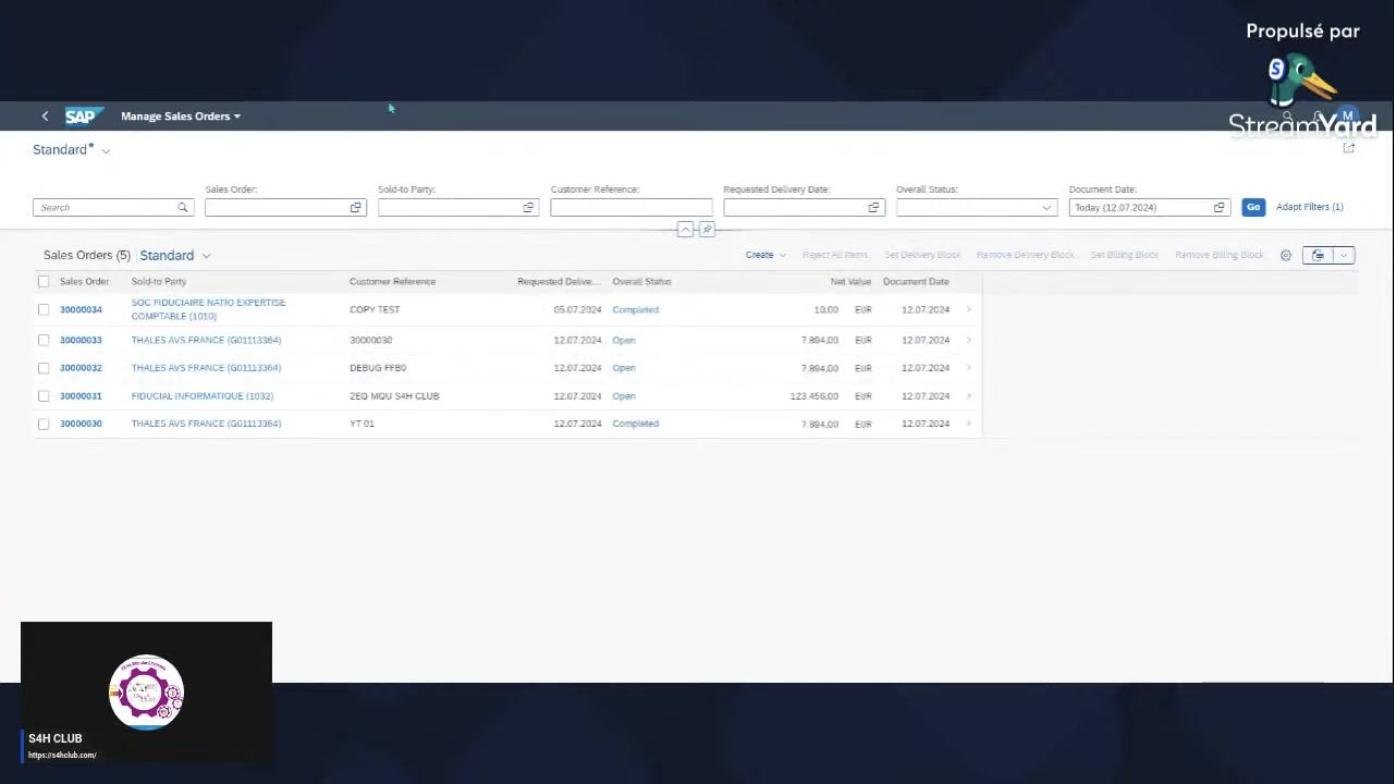Click customer reference 'COPY TEST'
The image size is (1394, 784).
[375, 310]
